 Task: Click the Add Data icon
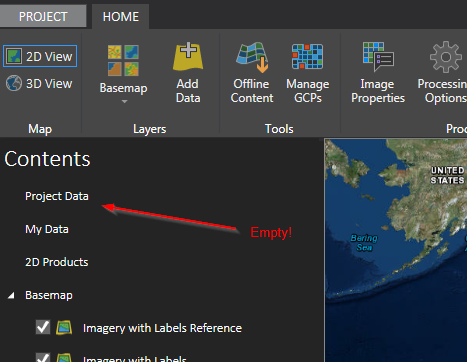click(x=188, y=56)
